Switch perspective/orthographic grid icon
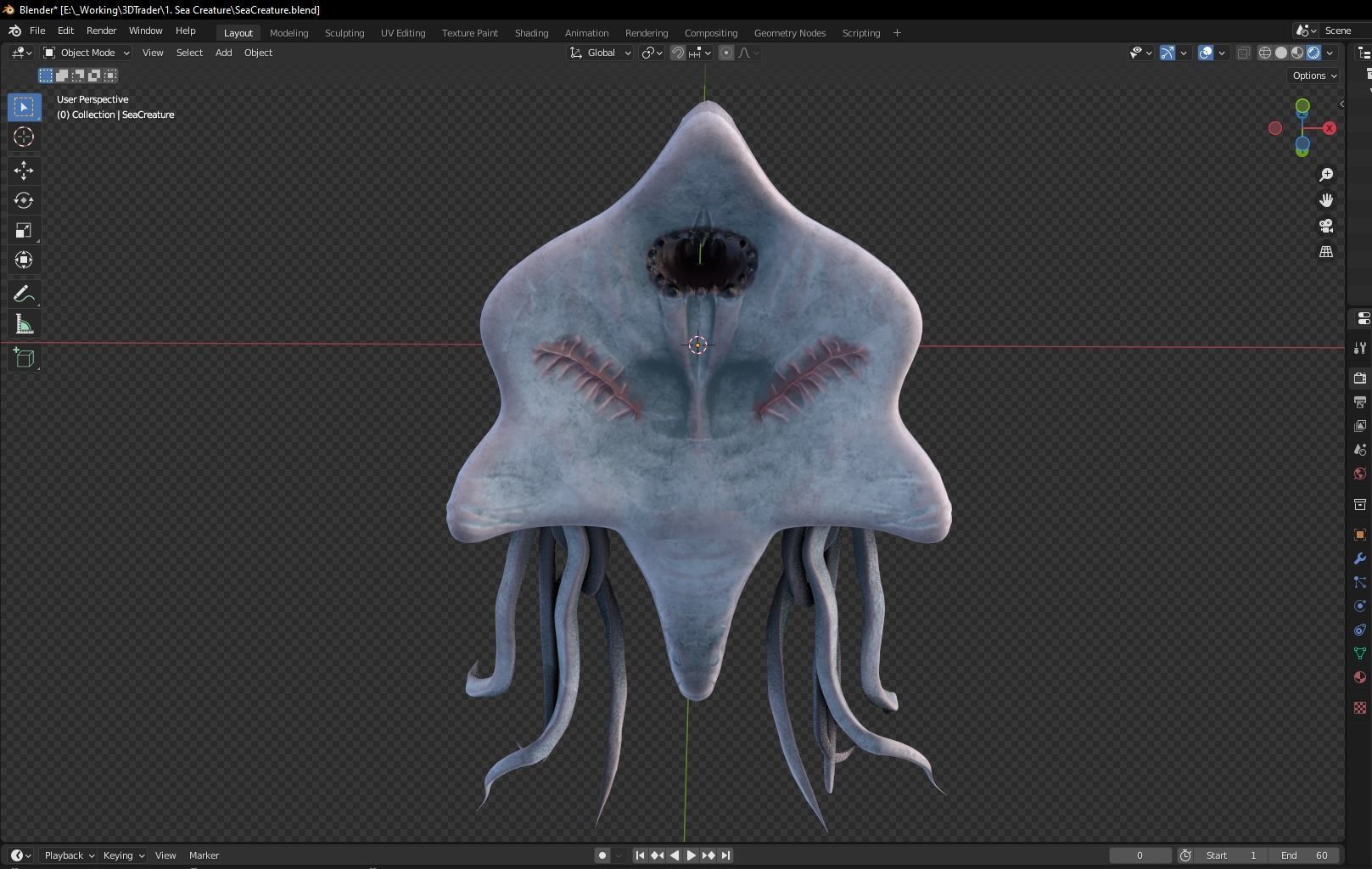This screenshot has height=869, width=1372. click(1326, 252)
